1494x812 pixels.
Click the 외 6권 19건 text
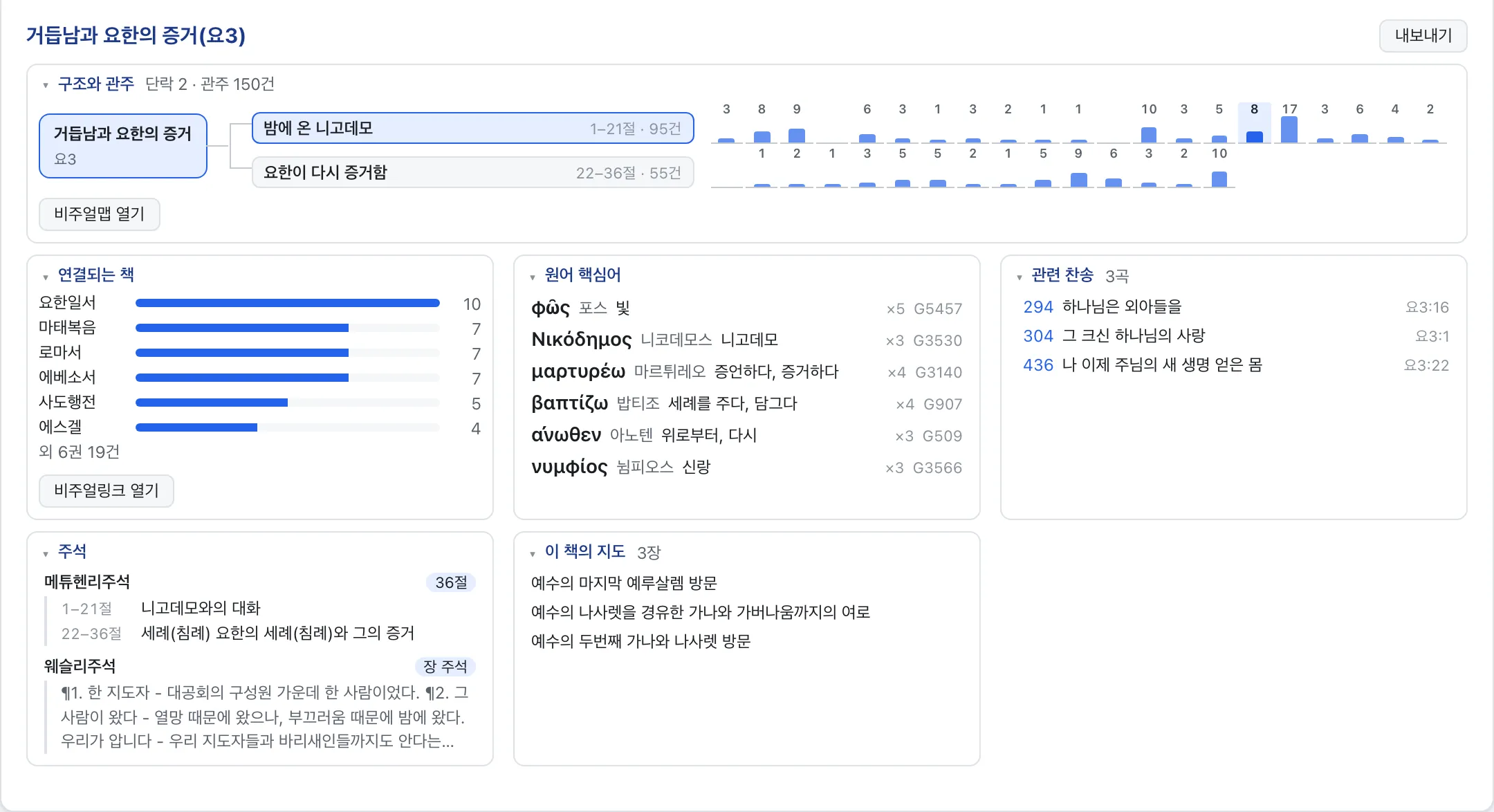click(79, 452)
